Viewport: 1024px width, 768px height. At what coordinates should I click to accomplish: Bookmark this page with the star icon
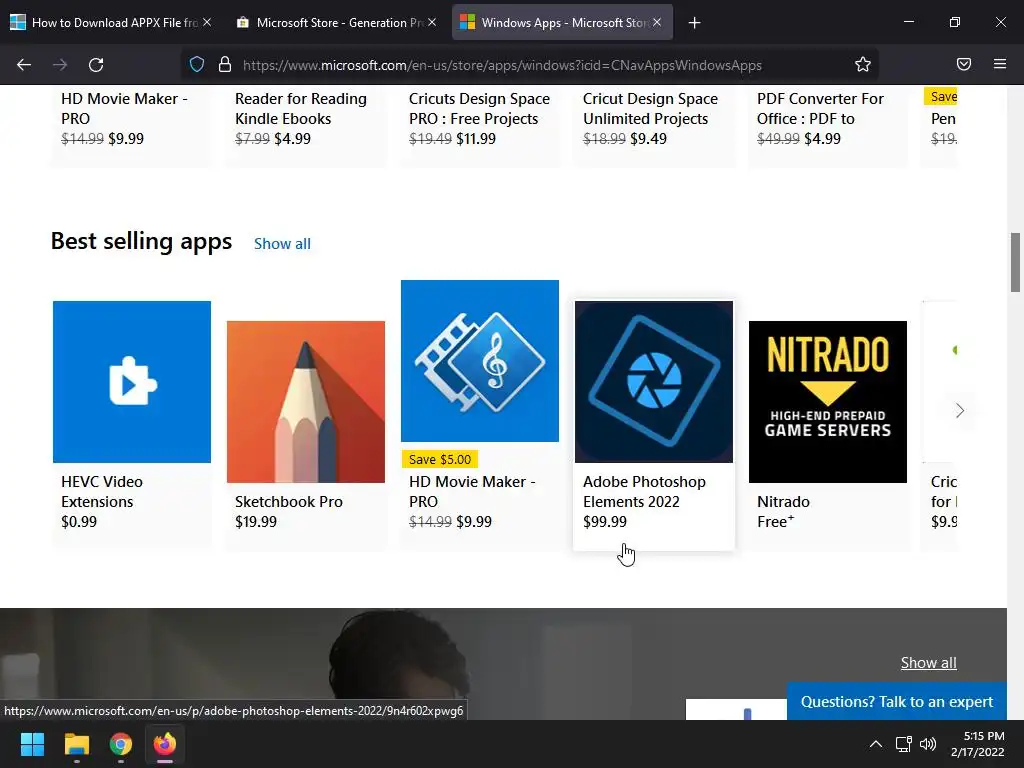click(863, 65)
